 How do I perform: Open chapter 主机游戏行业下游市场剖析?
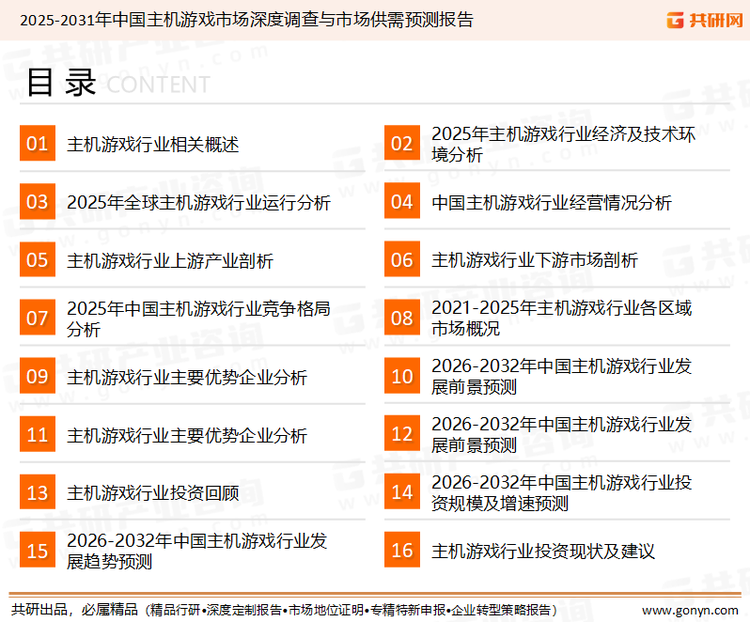[x=534, y=261]
